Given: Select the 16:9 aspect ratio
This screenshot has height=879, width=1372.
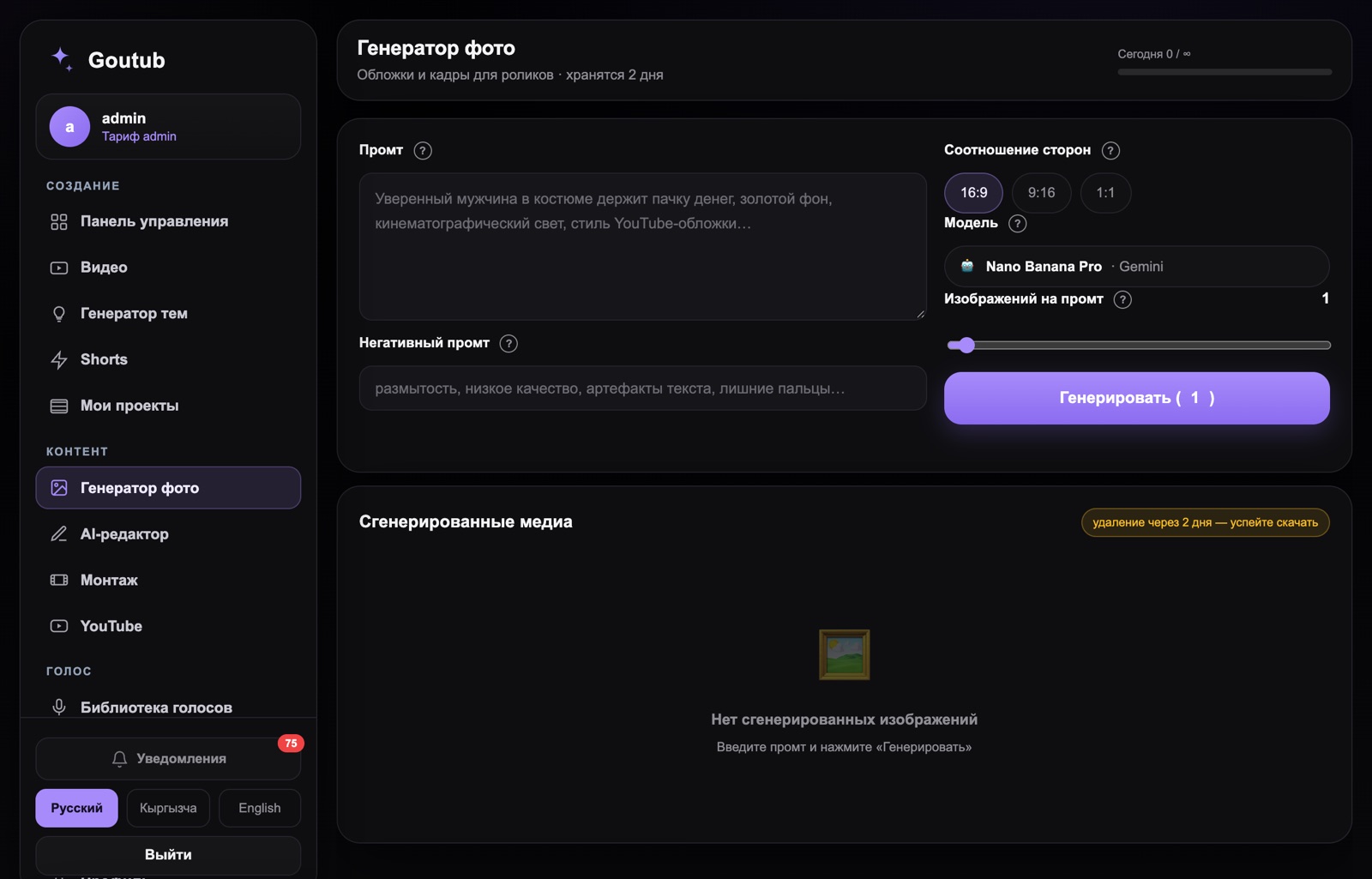Looking at the screenshot, I should pyautogui.click(x=973, y=193).
